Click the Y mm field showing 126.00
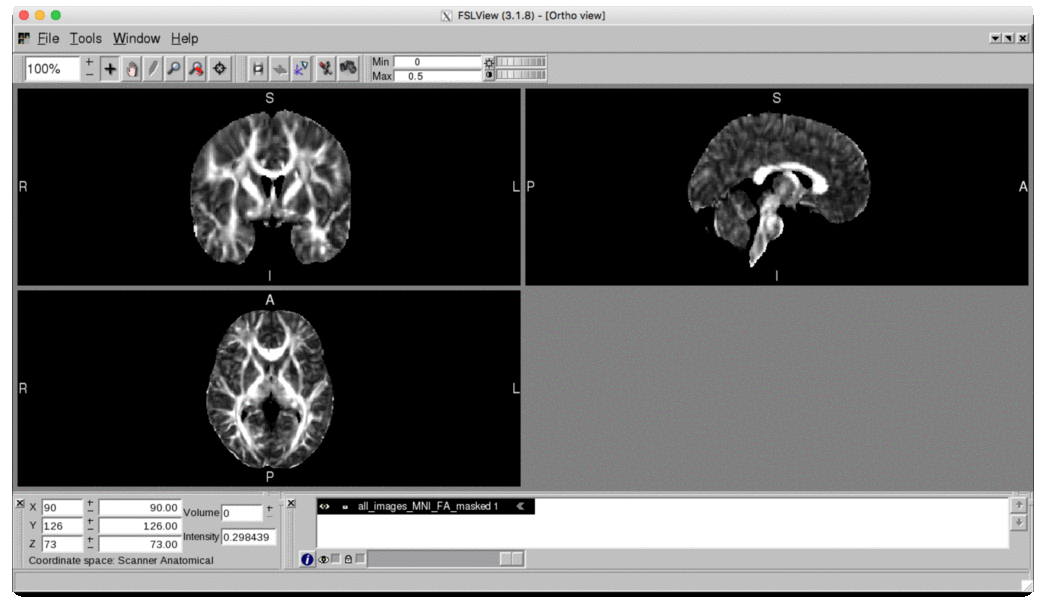 (x=139, y=526)
